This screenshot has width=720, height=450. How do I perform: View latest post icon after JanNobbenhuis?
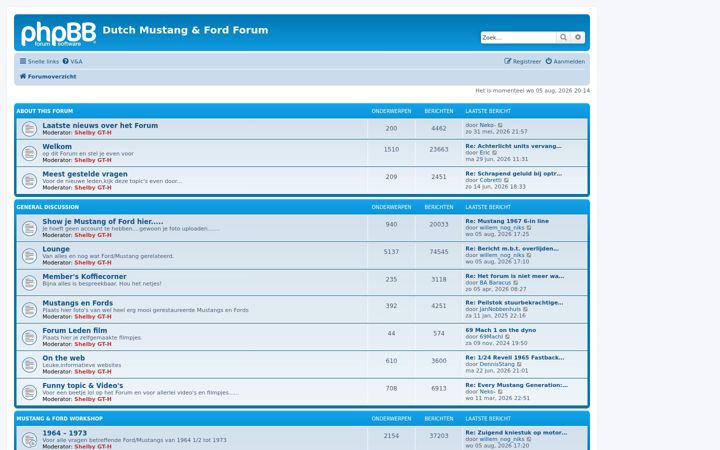tap(526, 309)
